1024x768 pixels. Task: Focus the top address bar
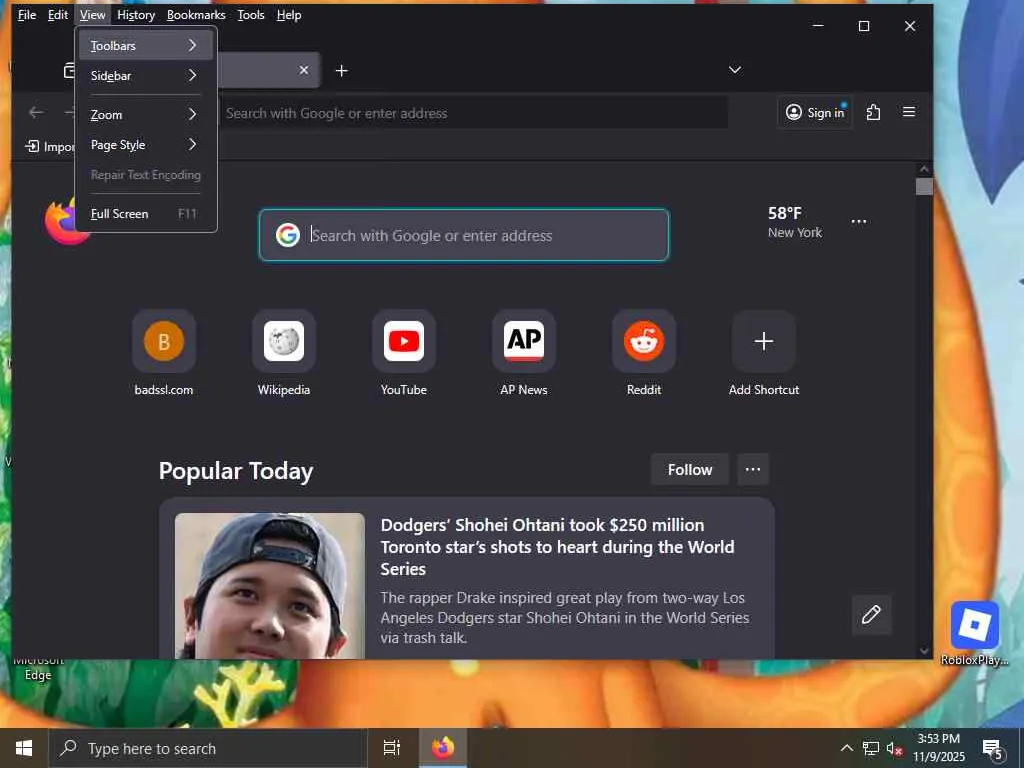point(473,113)
